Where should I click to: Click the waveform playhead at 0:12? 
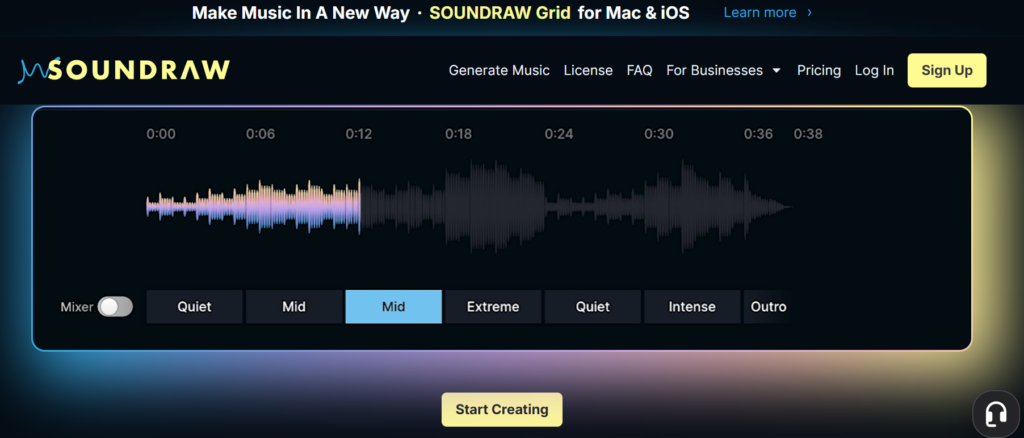click(360, 206)
